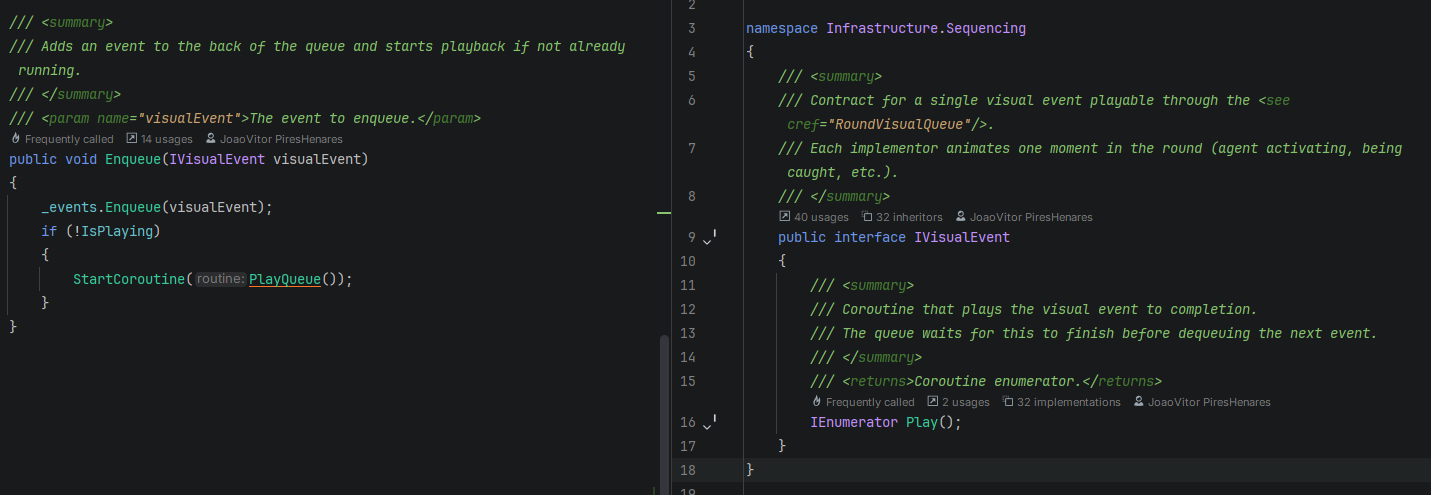Show '32 inheritors' of IVisualEvent
The image size is (1431, 495).
click(x=901, y=217)
